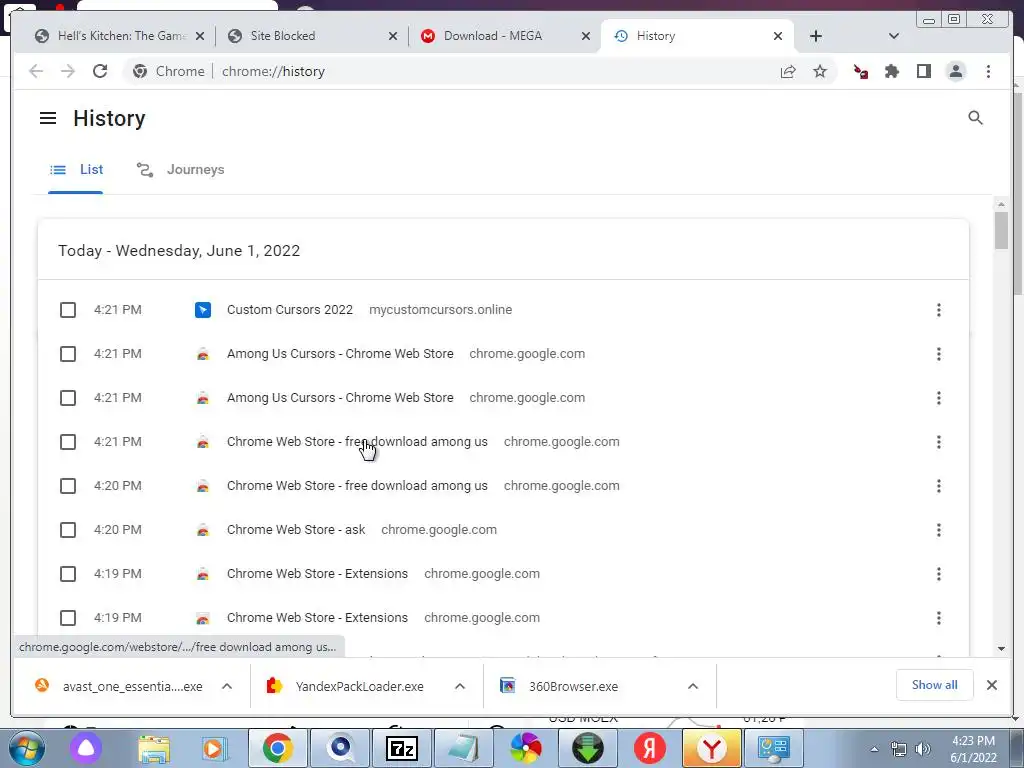Click the custom cursor extension icon
Image resolution: width=1024 pixels, height=768 pixels.
tap(861, 71)
